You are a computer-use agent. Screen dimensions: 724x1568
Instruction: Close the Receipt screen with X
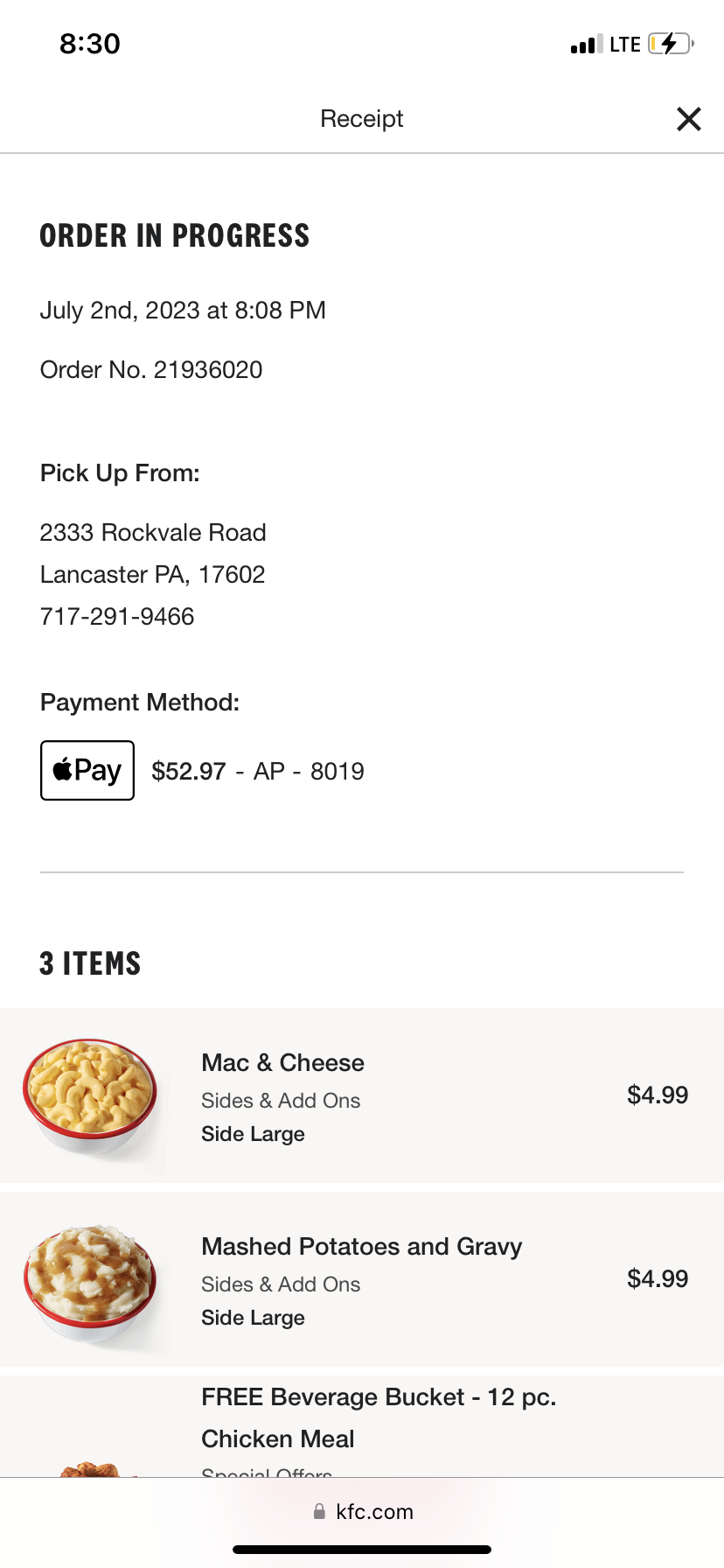tap(688, 119)
